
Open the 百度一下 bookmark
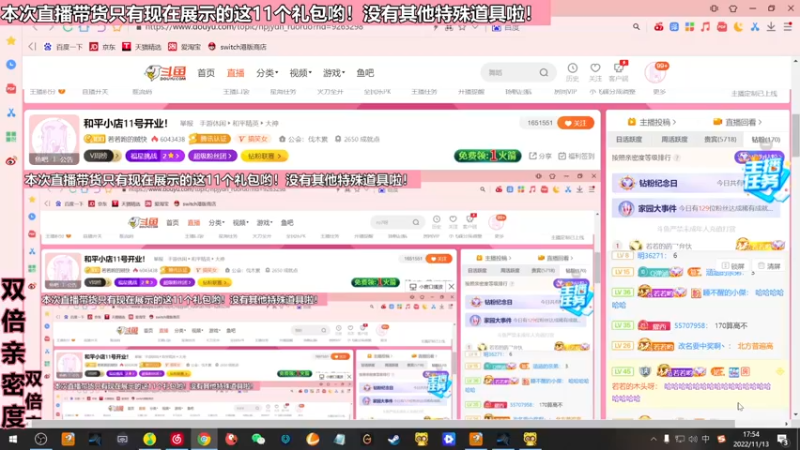point(63,47)
